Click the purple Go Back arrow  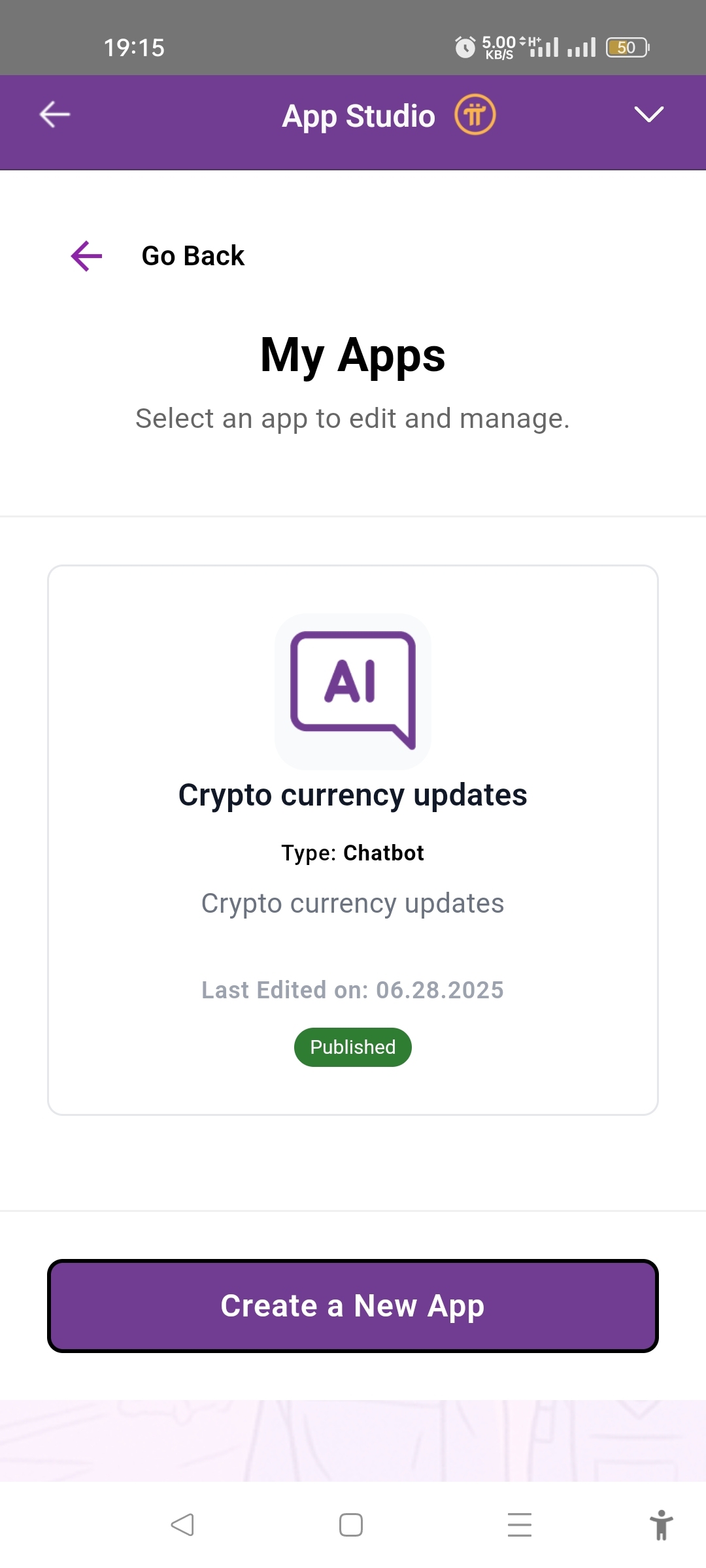[x=86, y=255]
